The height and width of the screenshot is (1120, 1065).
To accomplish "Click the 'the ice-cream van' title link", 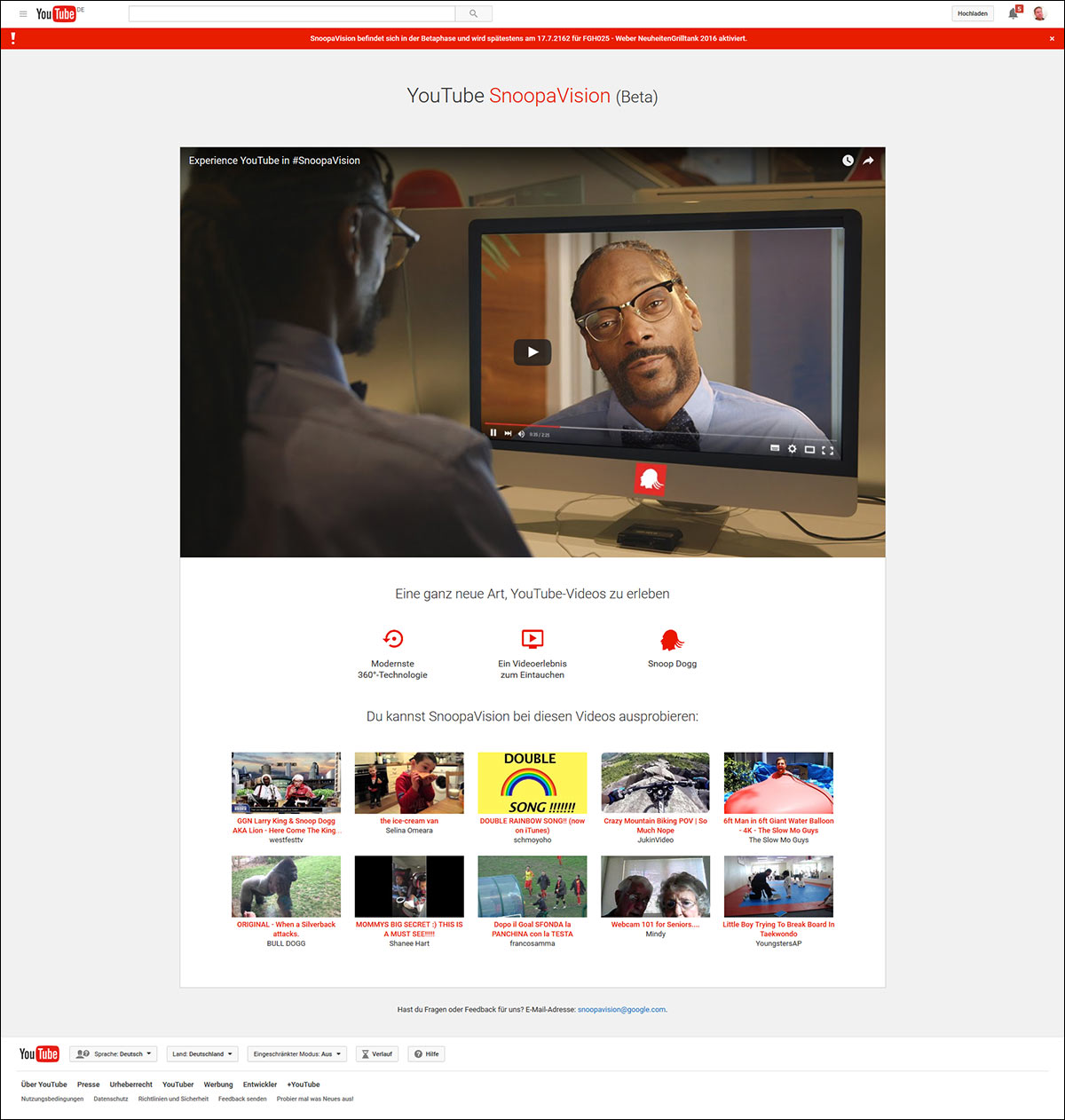I will click(409, 821).
